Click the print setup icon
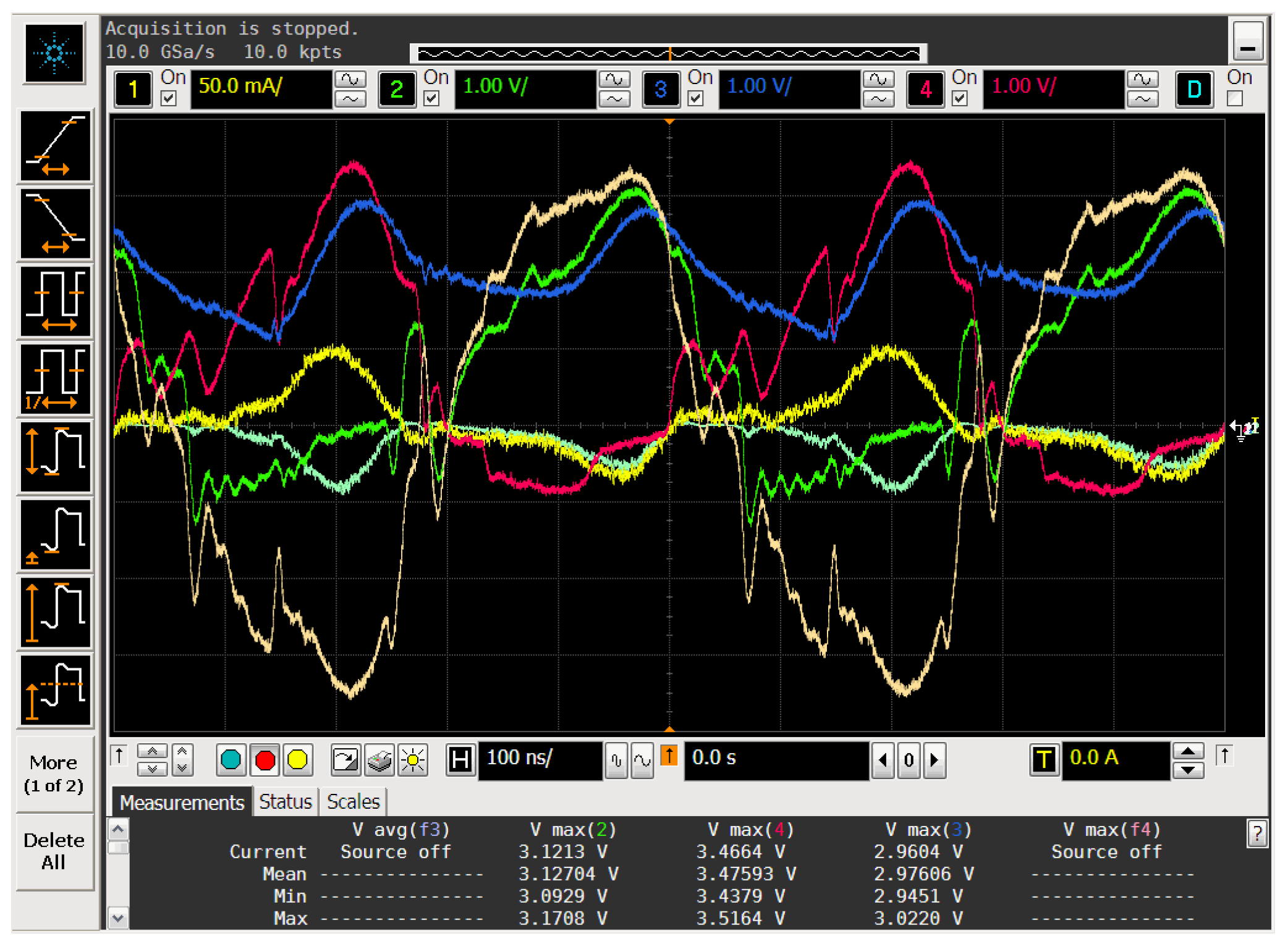Viewport: 1288px width, 946px height. 379,760
